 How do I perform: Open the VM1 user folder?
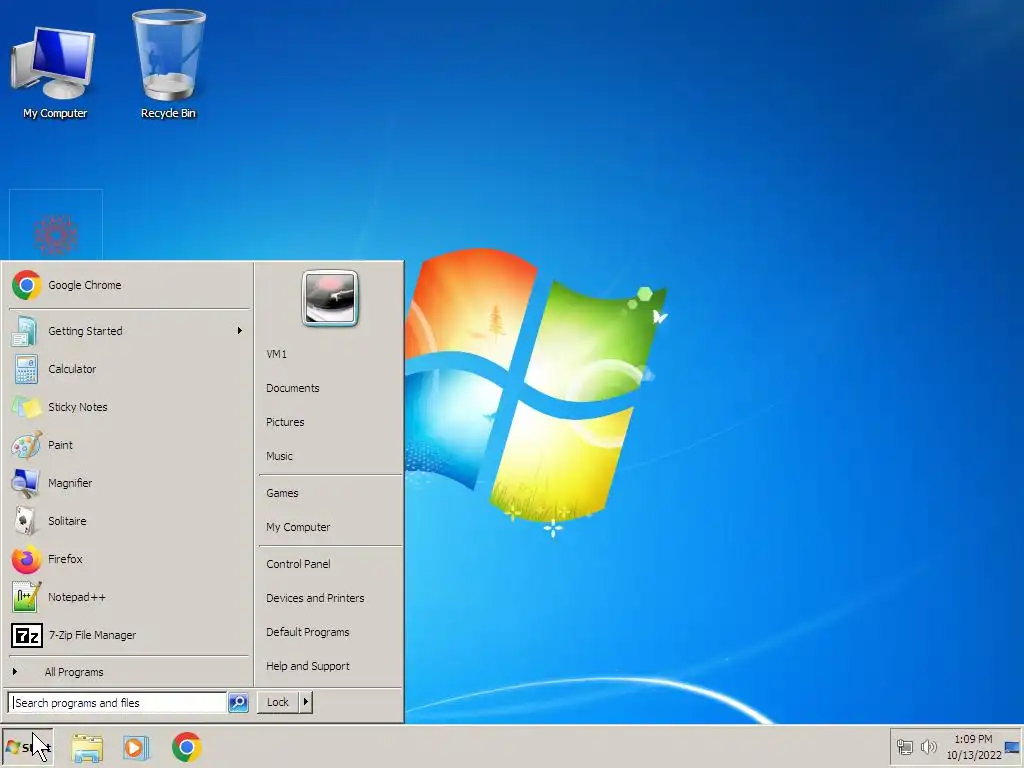tap(330, 354)
